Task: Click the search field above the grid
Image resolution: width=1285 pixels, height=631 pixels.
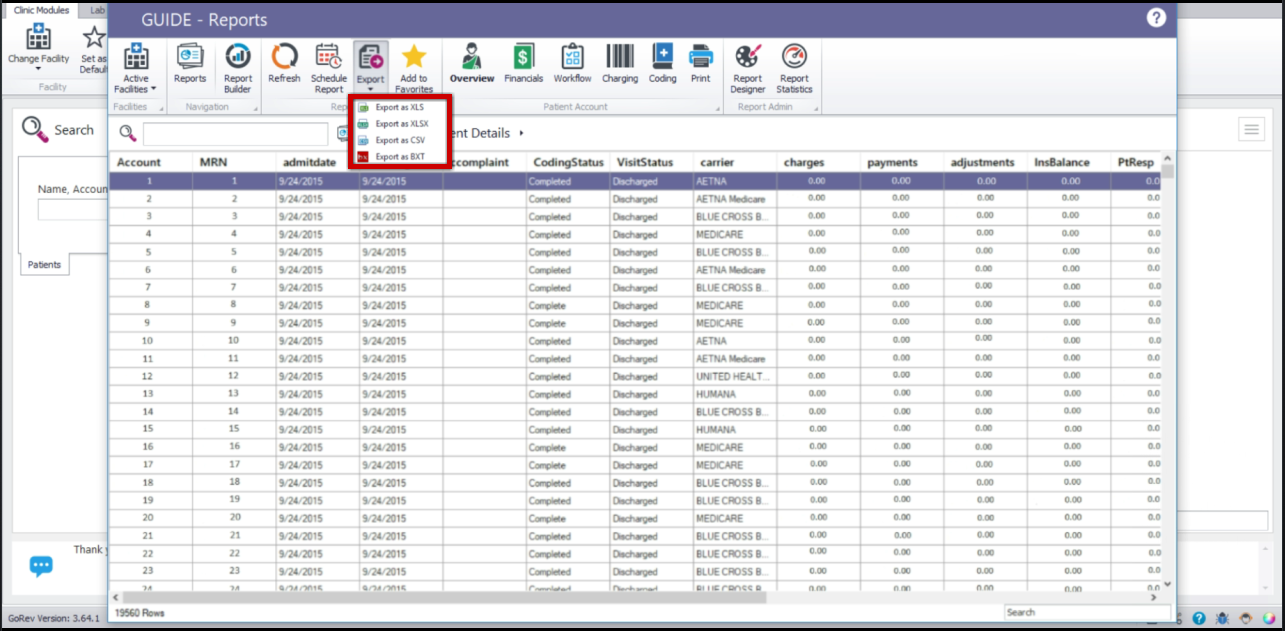Action: [x=236, y=134]
